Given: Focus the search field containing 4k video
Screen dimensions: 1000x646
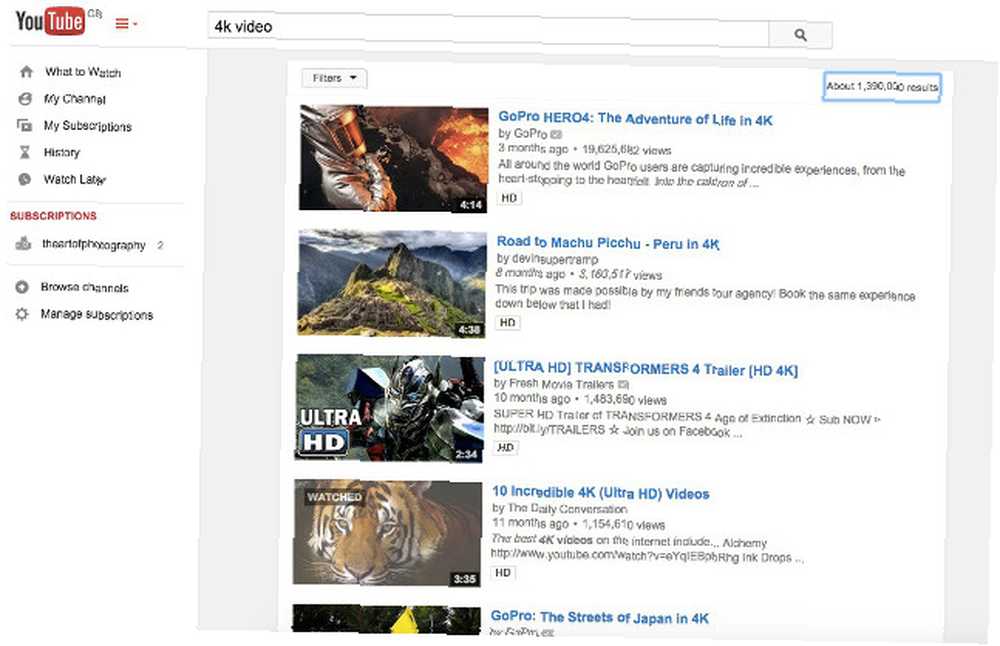Looking at the screenshot, I should (x=488, y=29).
